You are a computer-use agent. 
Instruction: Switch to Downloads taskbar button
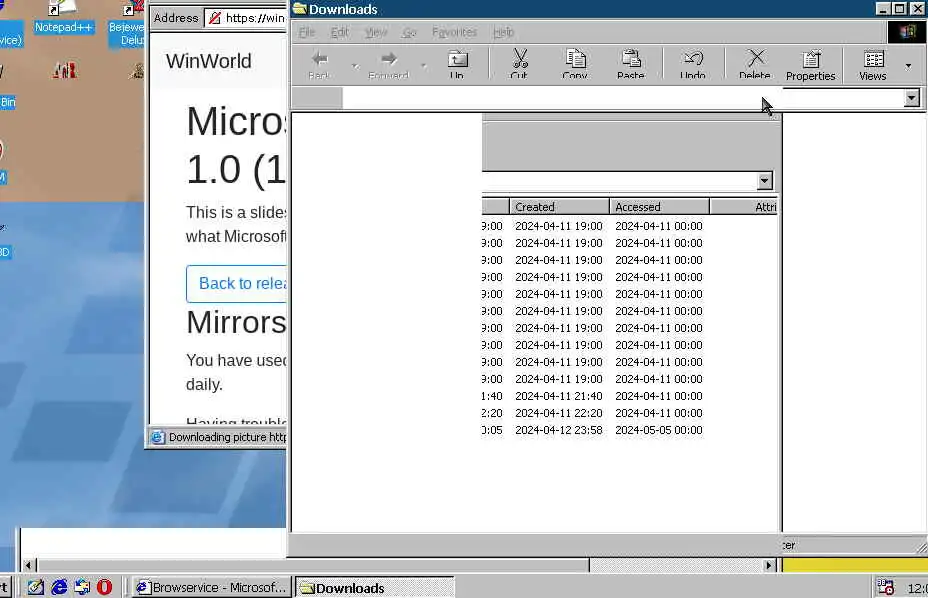coord(375,587)
